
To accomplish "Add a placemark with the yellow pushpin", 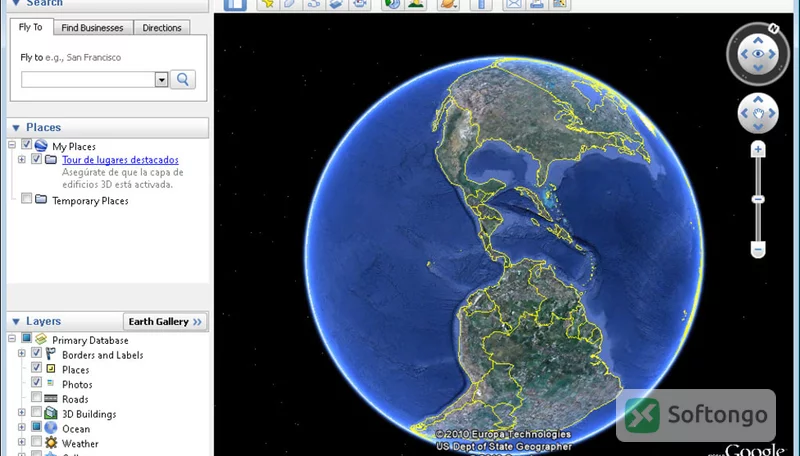I will pos(268,5).
